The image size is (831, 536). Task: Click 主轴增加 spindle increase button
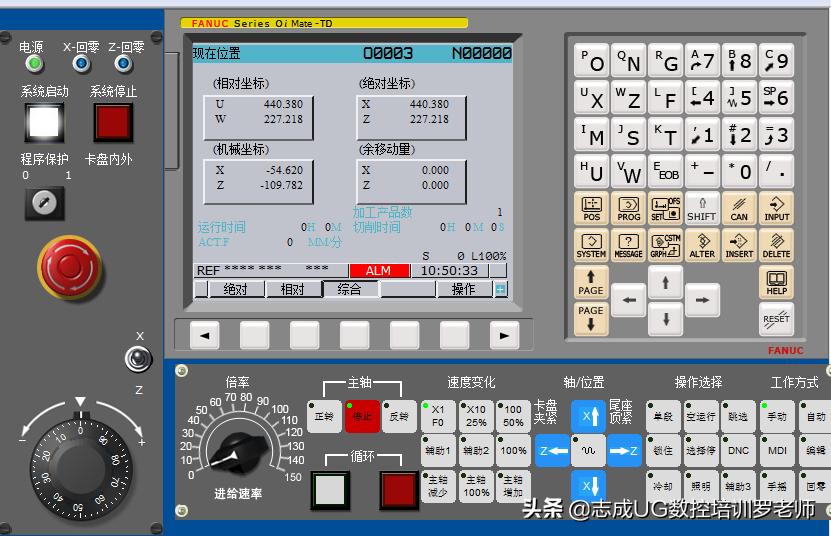[x=513, y=485]
